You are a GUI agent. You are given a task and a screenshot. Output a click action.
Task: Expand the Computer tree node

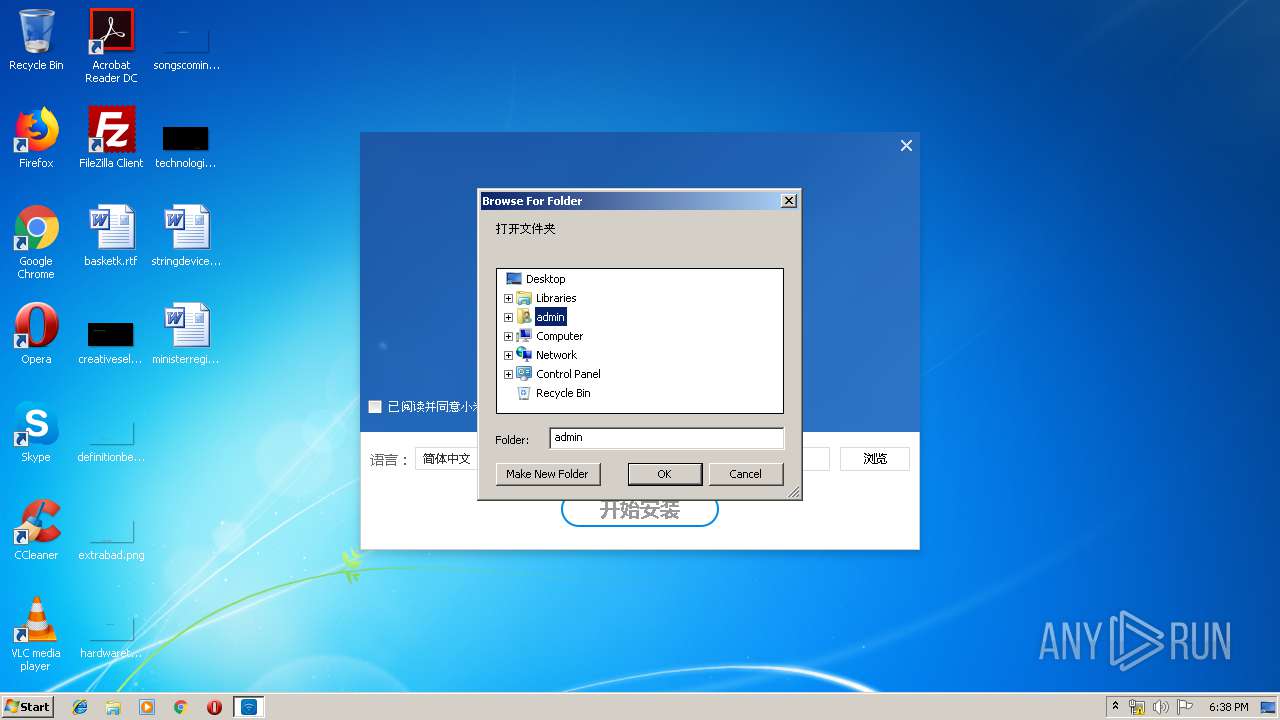[x=508, y=336]
